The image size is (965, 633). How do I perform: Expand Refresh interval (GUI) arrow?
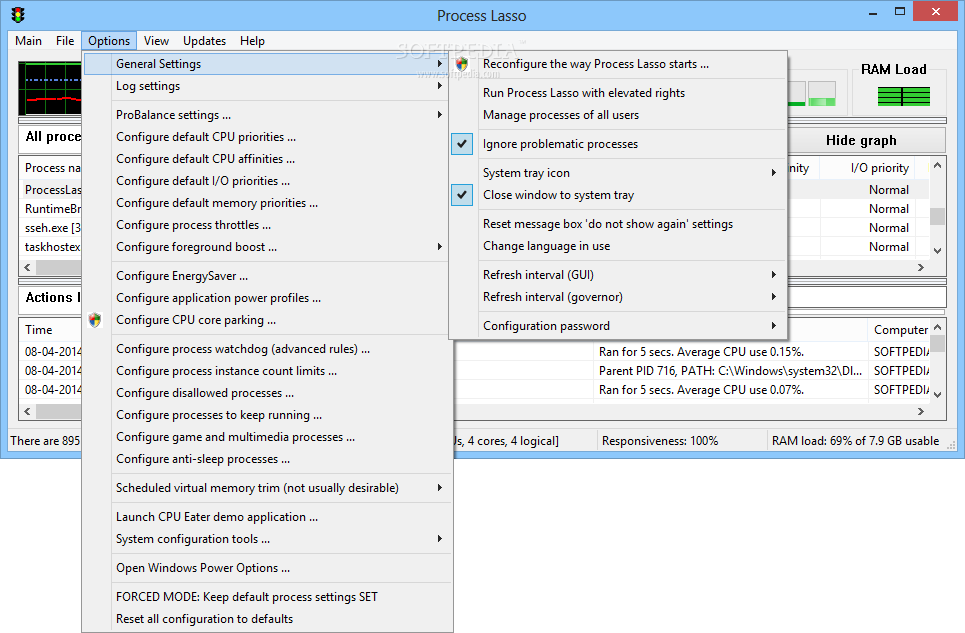(x=774, y=275)
